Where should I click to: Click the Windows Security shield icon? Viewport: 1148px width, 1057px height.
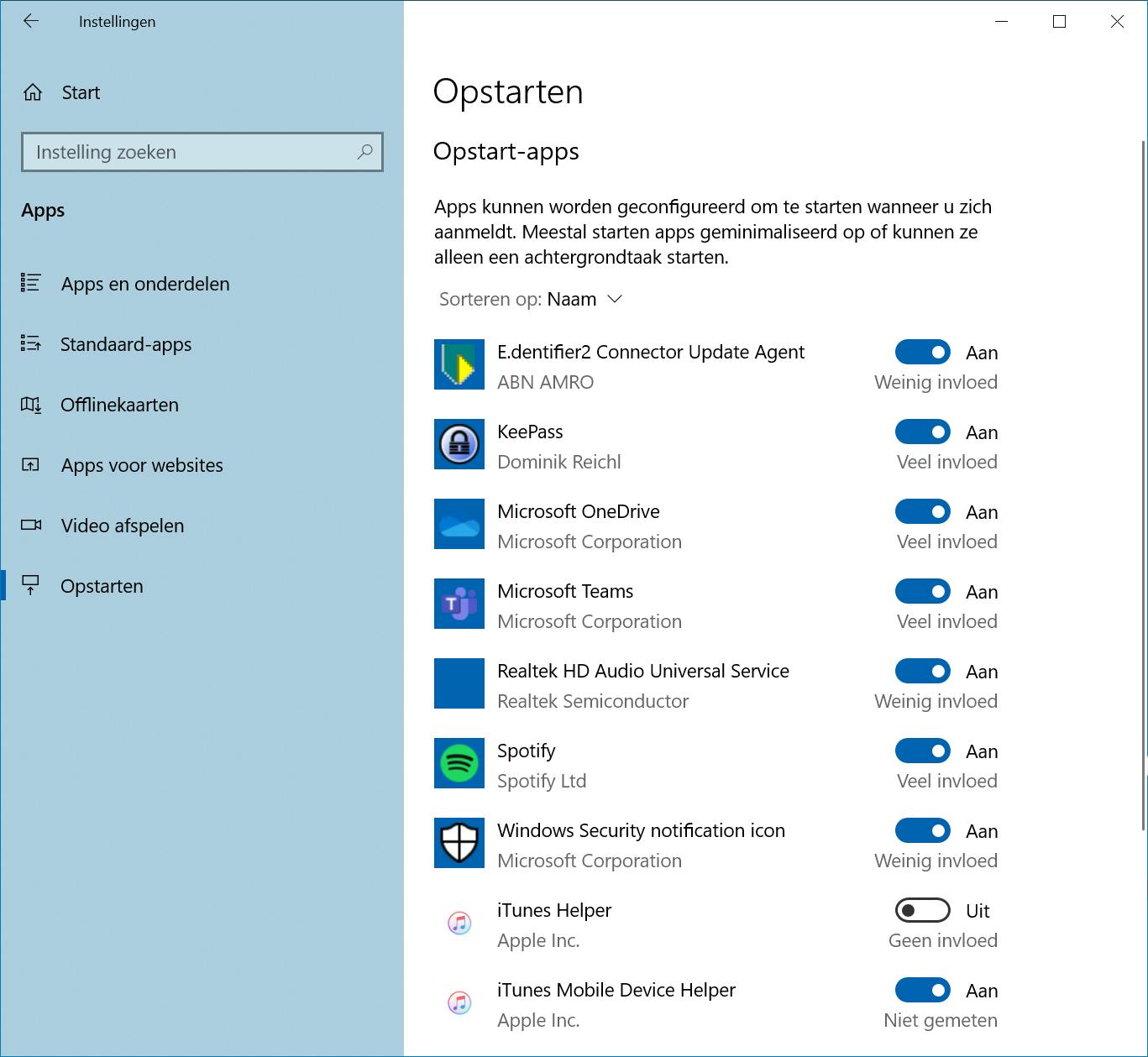point(459,843)
